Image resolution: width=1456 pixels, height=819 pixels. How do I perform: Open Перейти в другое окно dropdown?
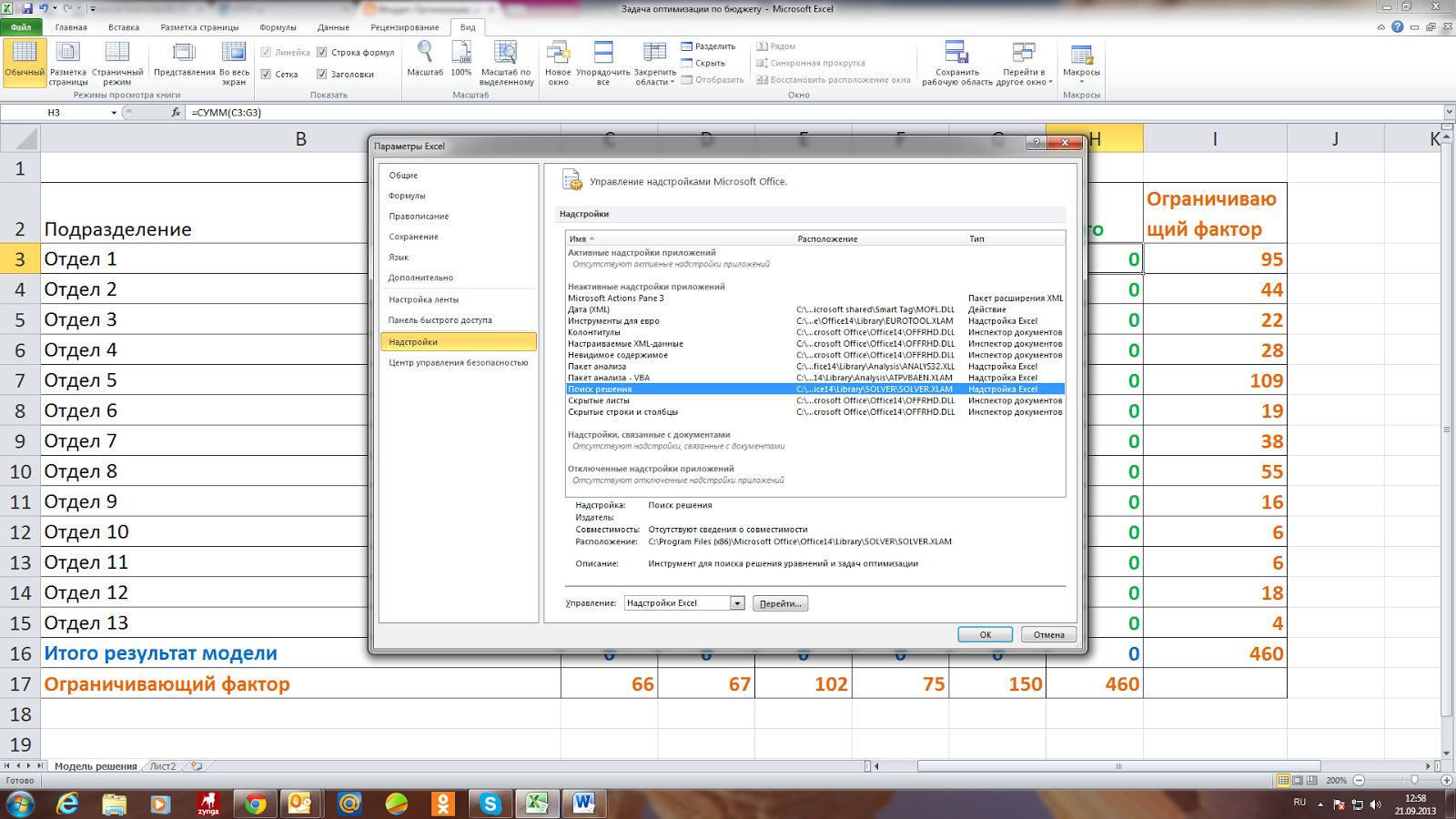[1025, 63]
